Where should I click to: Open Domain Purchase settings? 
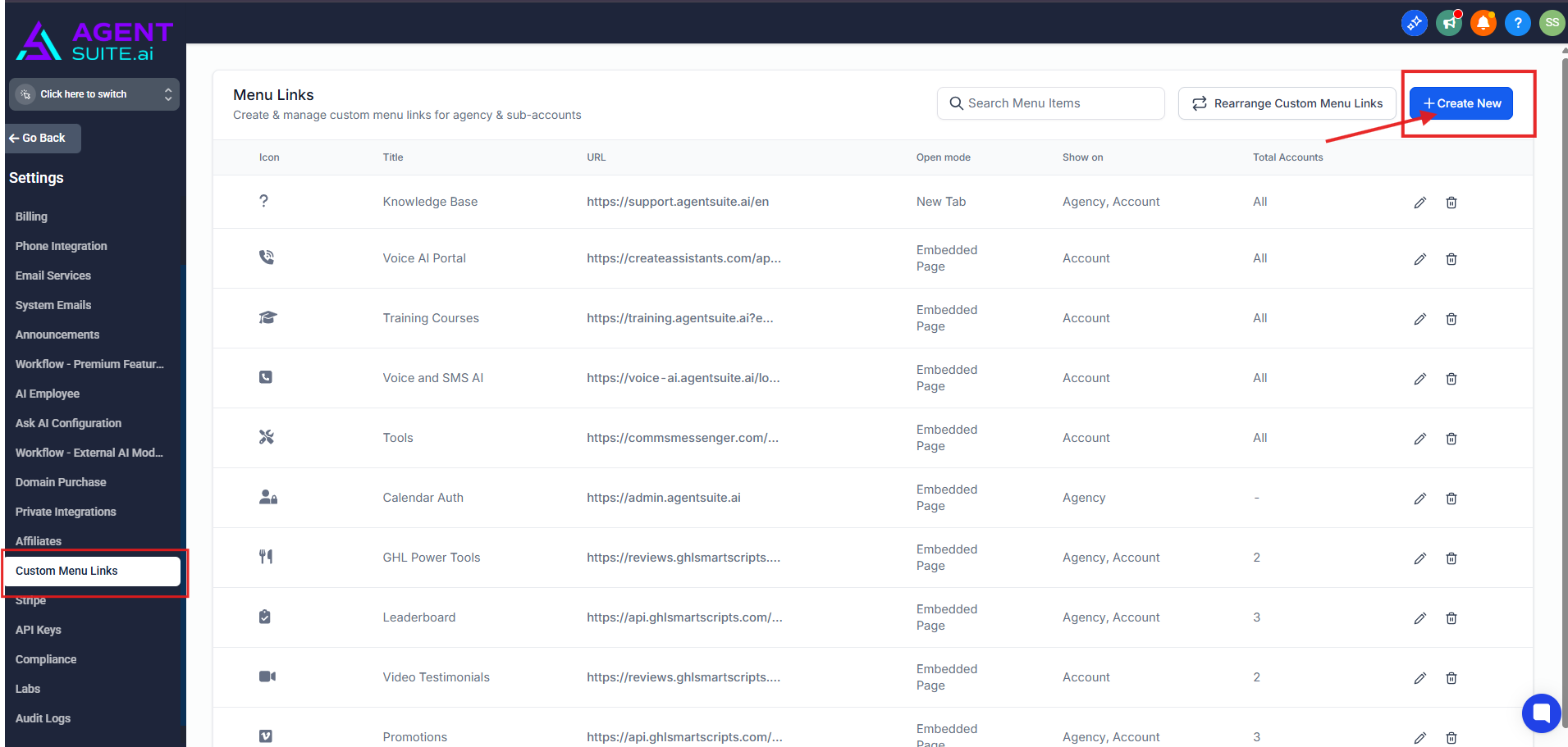pyautogui.click(x=61, y=482)
